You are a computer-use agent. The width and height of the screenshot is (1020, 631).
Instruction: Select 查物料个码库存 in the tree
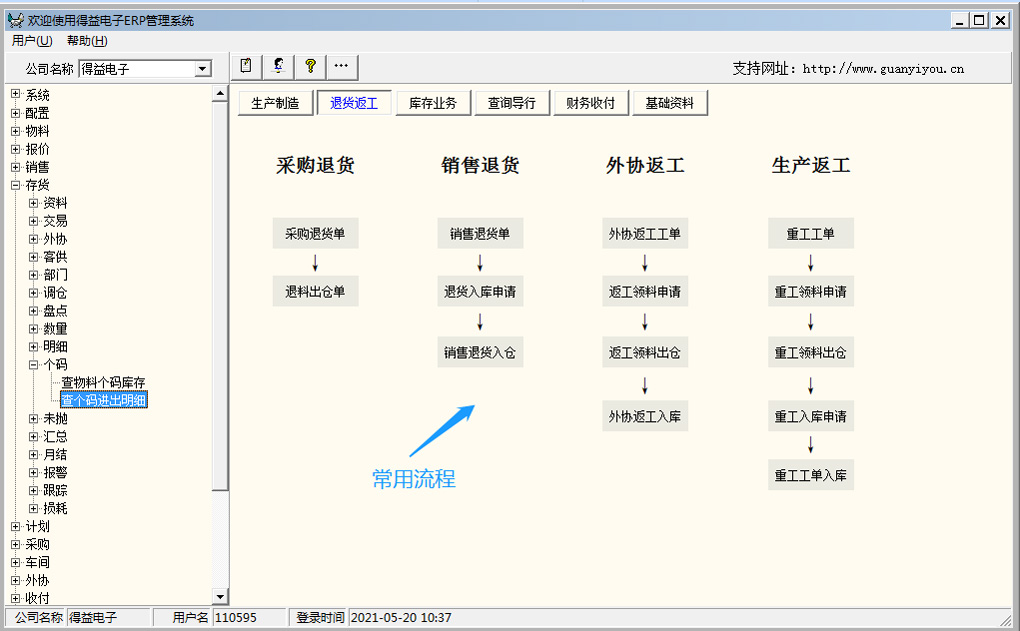click(x=103, y=383)
